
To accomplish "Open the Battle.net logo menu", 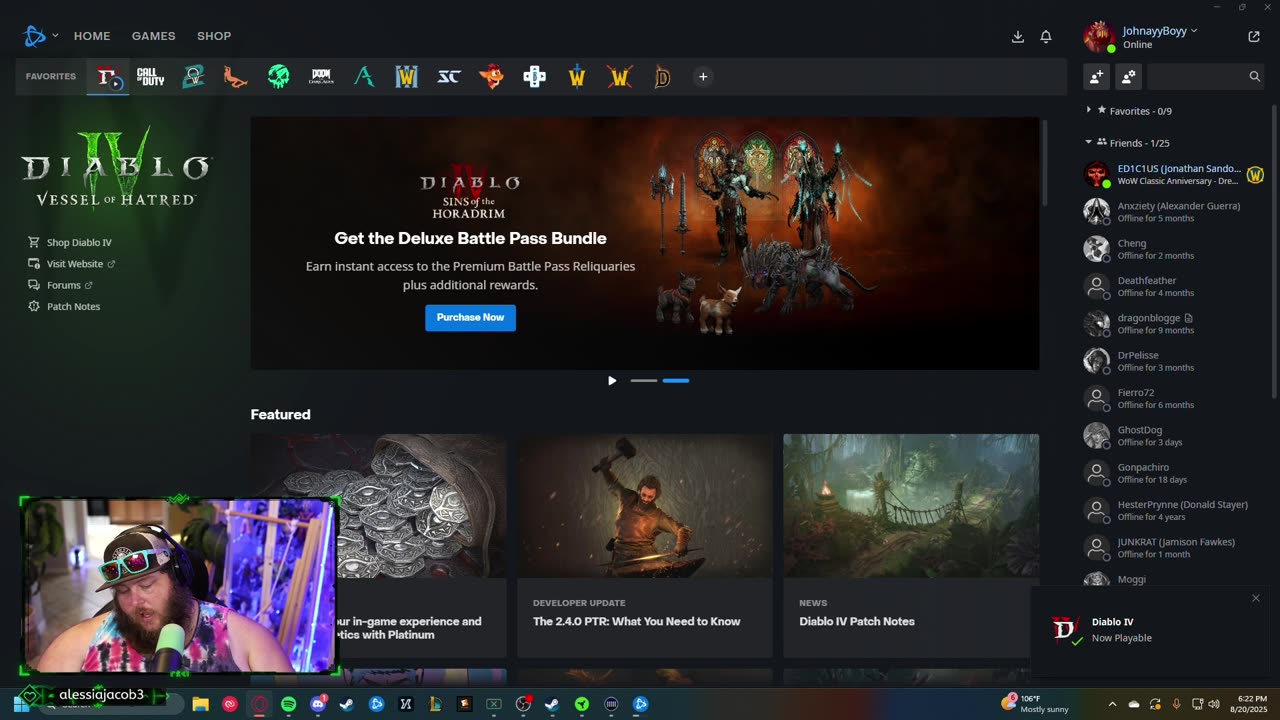I will 40,36.
